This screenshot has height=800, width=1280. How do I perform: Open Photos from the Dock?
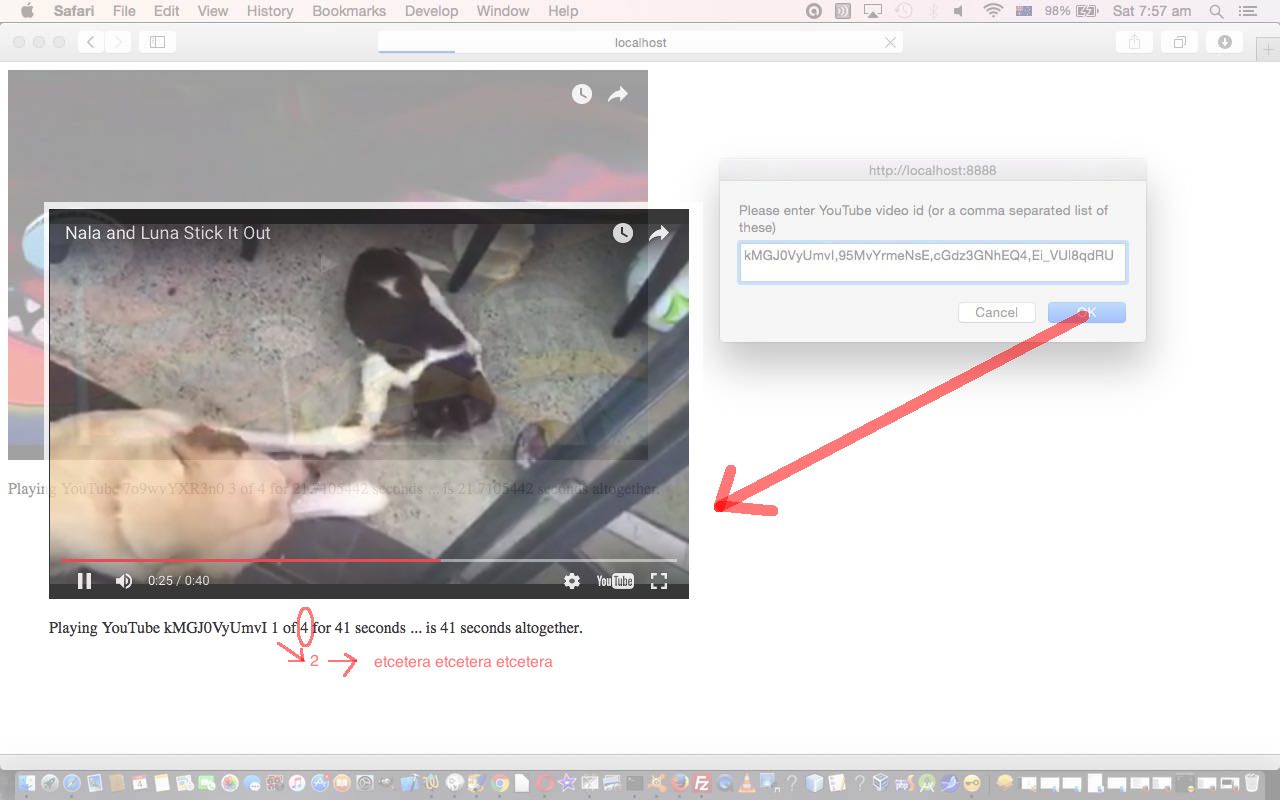pyautogui.click(x=229, y=783)
